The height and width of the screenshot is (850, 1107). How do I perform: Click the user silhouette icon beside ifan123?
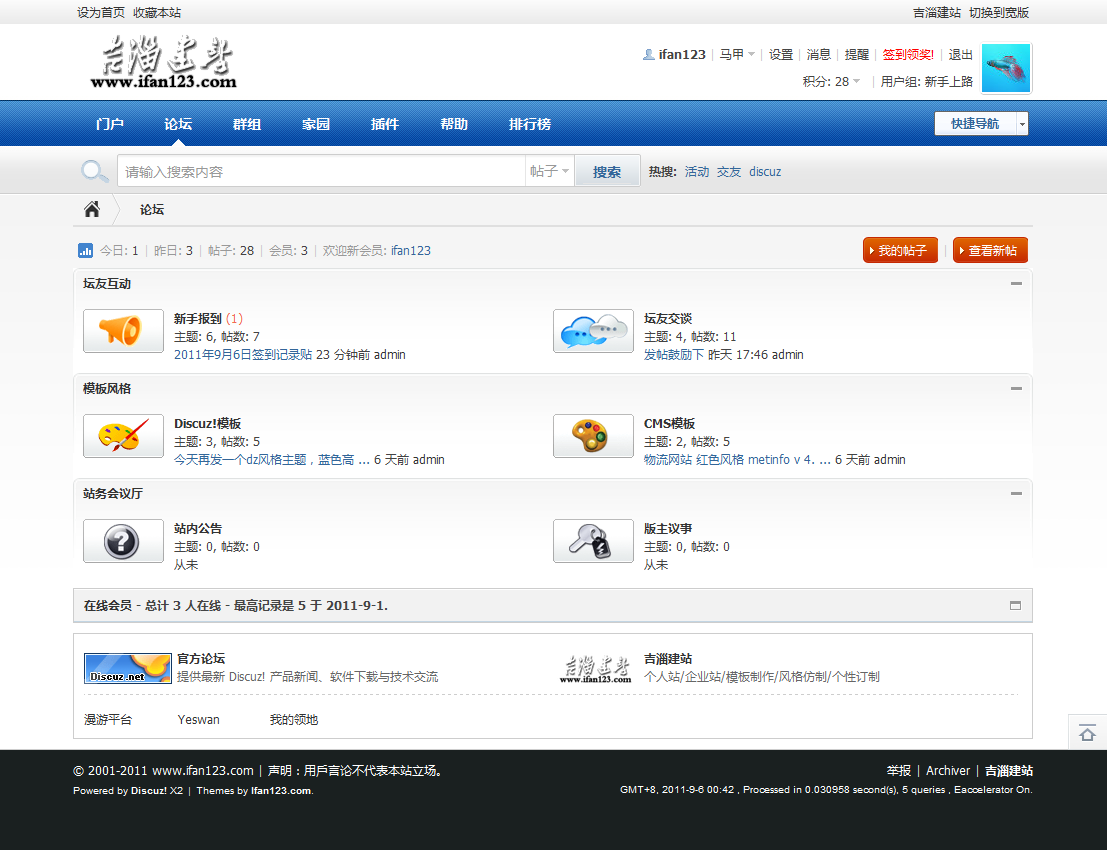pyautogui.click(x=648, y=54)
